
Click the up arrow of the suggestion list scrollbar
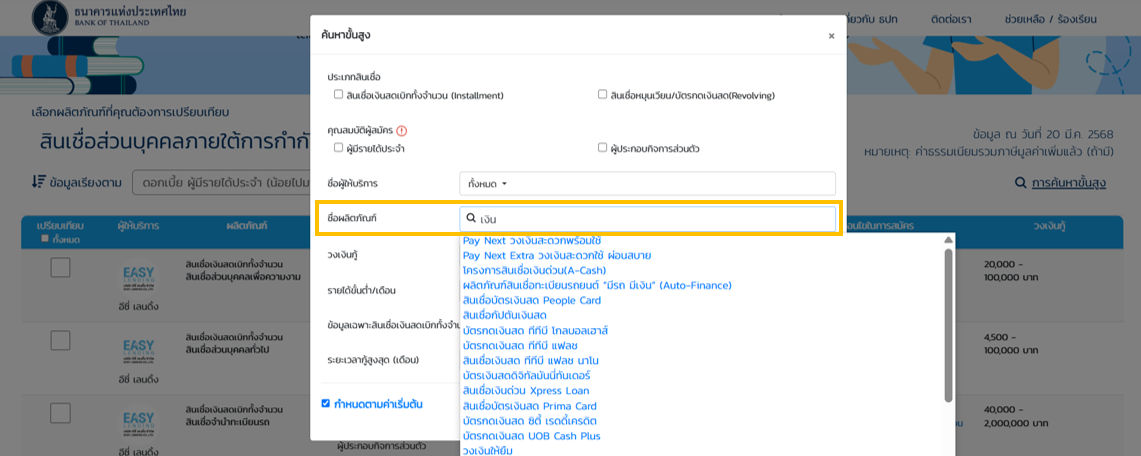point(948,240)
